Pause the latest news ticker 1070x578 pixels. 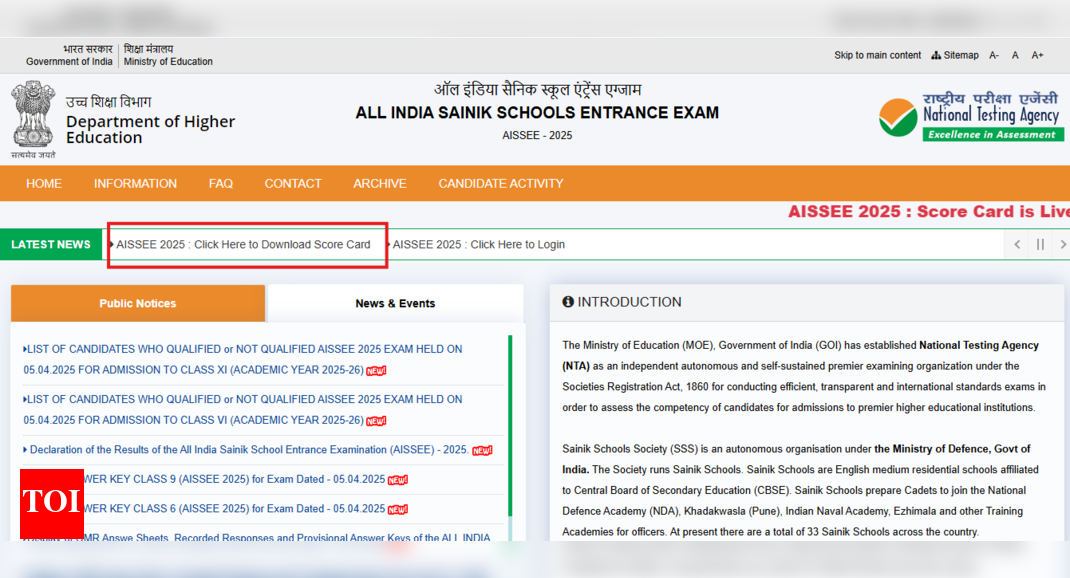(x=1040, y=244)
